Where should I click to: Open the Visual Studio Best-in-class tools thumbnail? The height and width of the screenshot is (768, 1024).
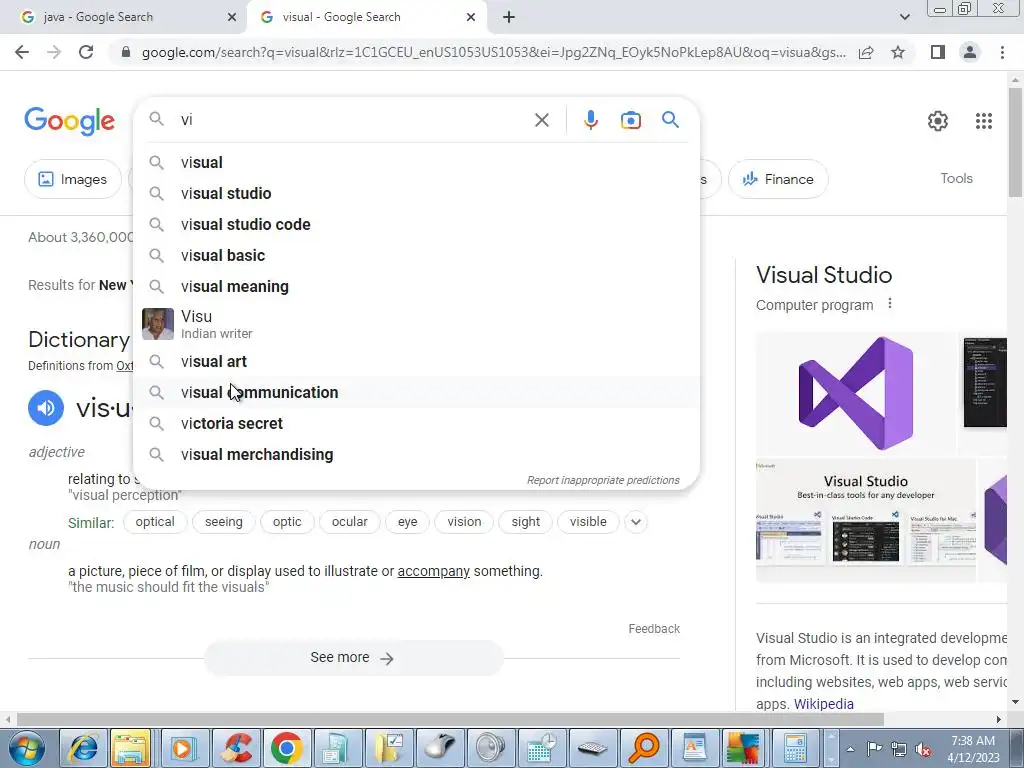pyautogui.click(x=866, y=520)
